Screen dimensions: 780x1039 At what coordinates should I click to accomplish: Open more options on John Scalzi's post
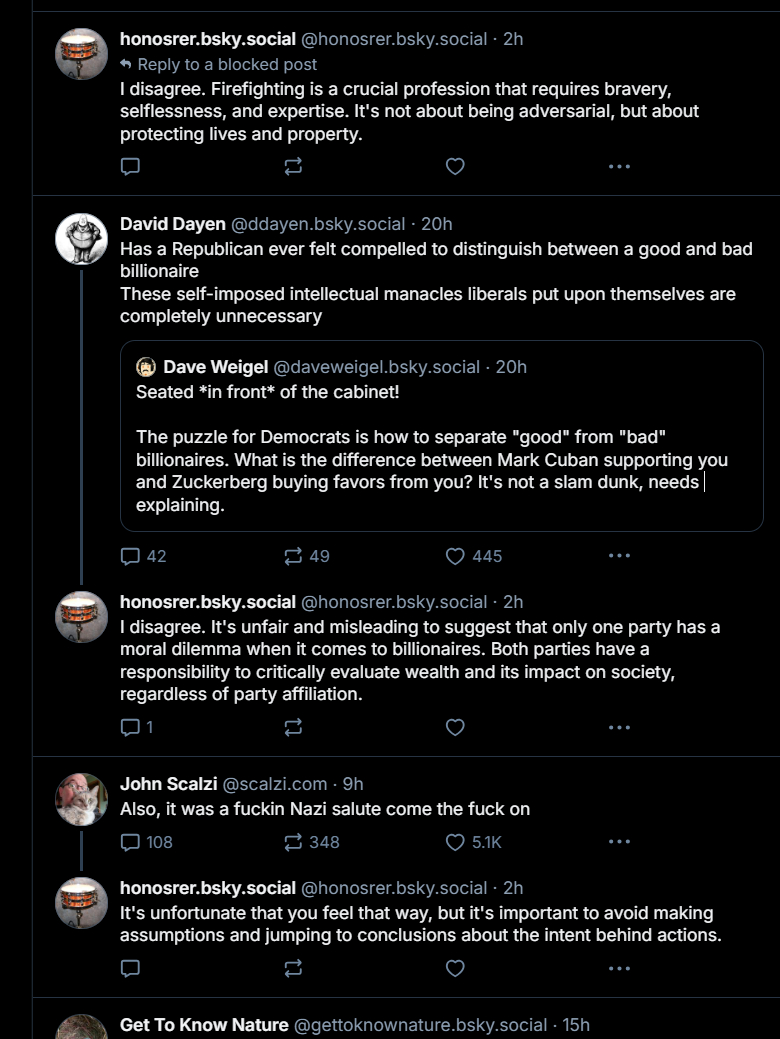619,842
